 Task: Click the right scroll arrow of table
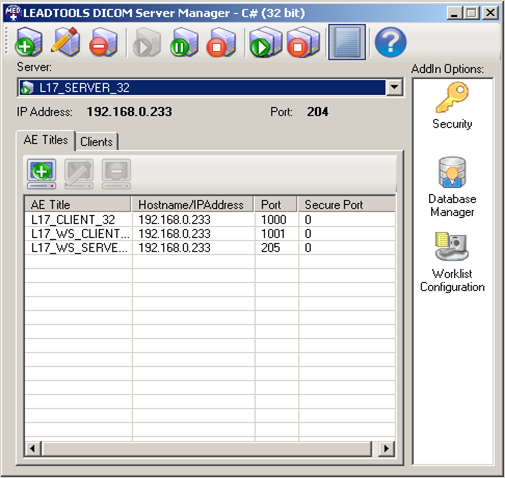(387, 449)
